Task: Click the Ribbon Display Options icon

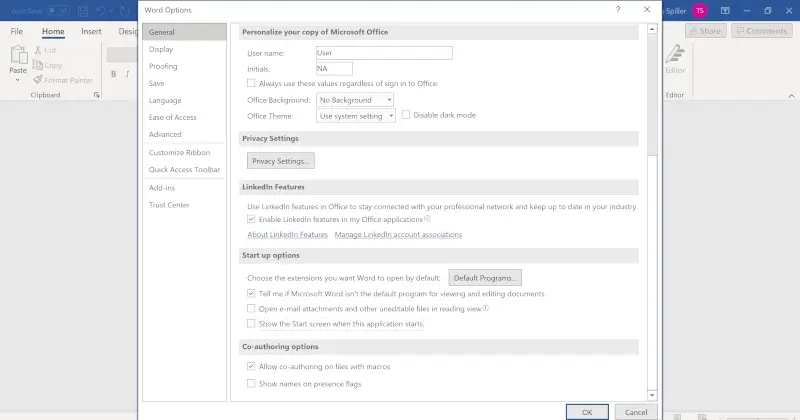Action: pos(725,10)
